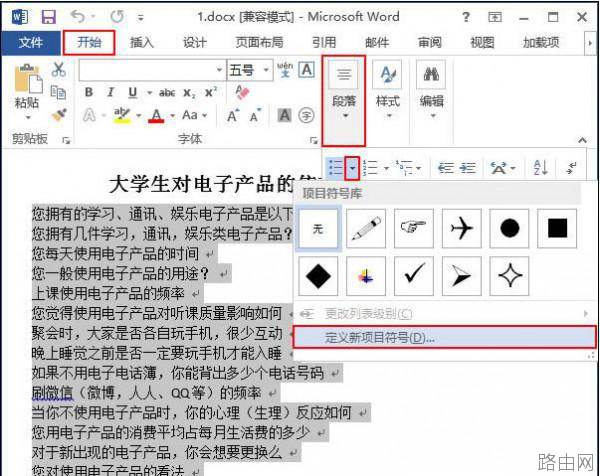600x476 pixels.
Task: Click the bullet list icon
Action: tap(336, 168)
